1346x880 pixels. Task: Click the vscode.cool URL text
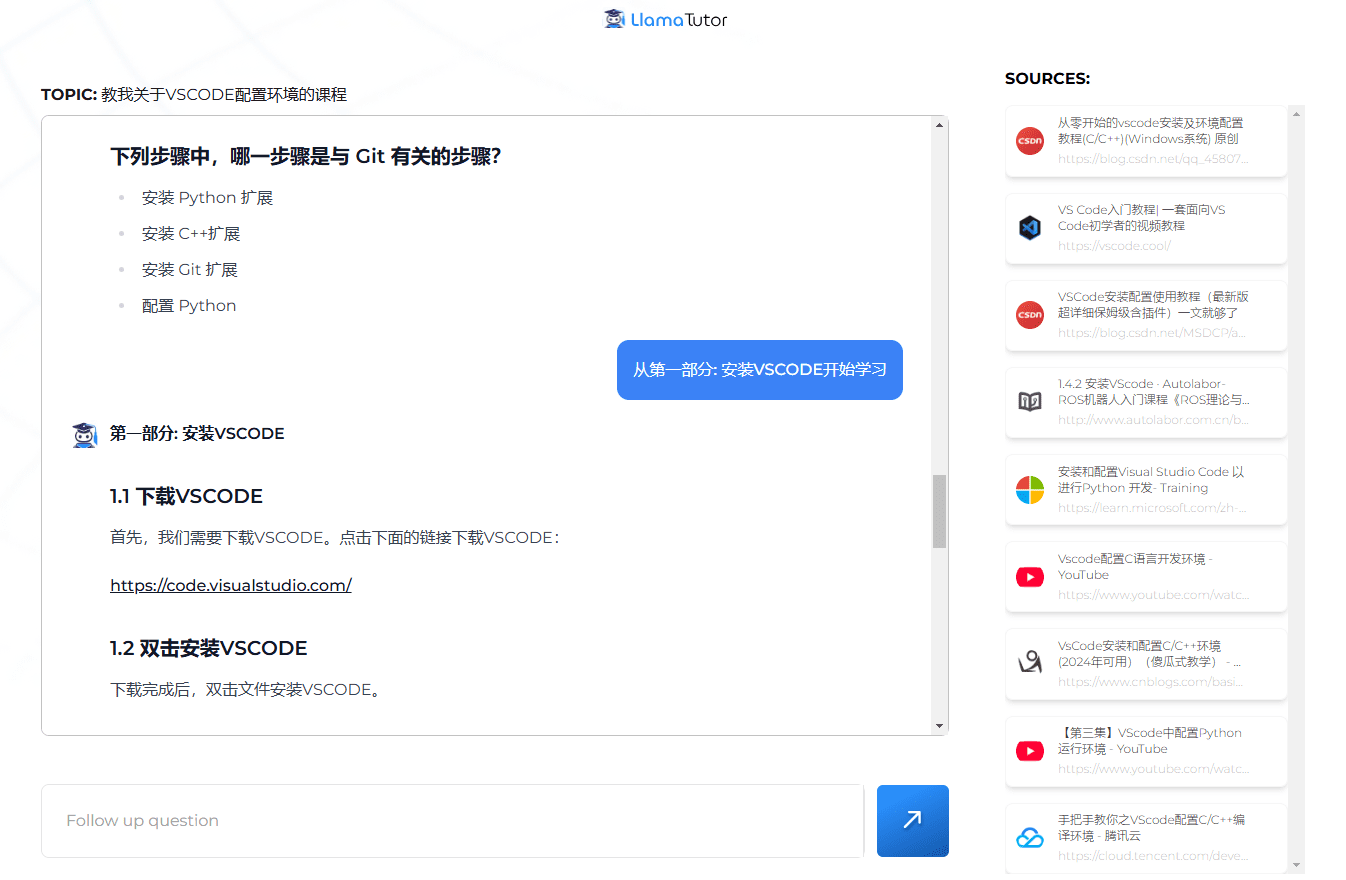[x=1114, y=246]
